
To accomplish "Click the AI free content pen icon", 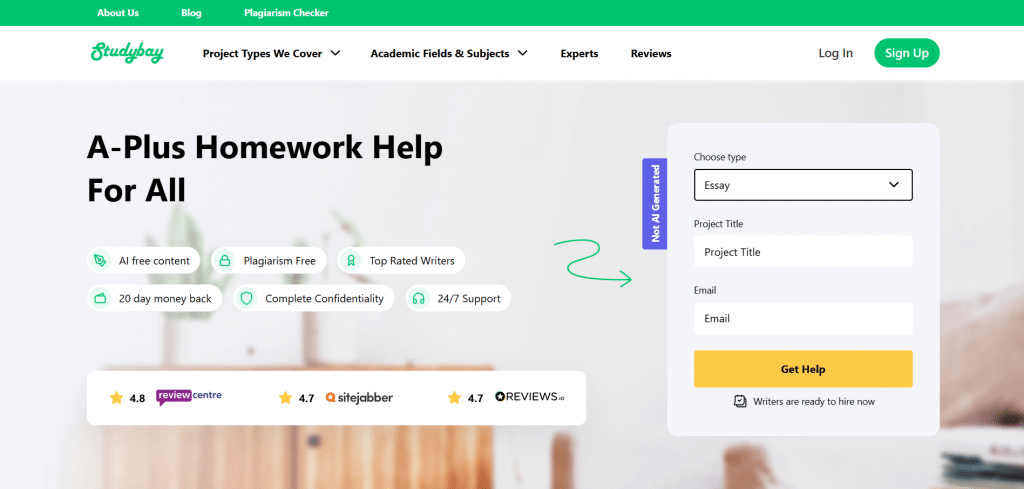I will [100, 260].
